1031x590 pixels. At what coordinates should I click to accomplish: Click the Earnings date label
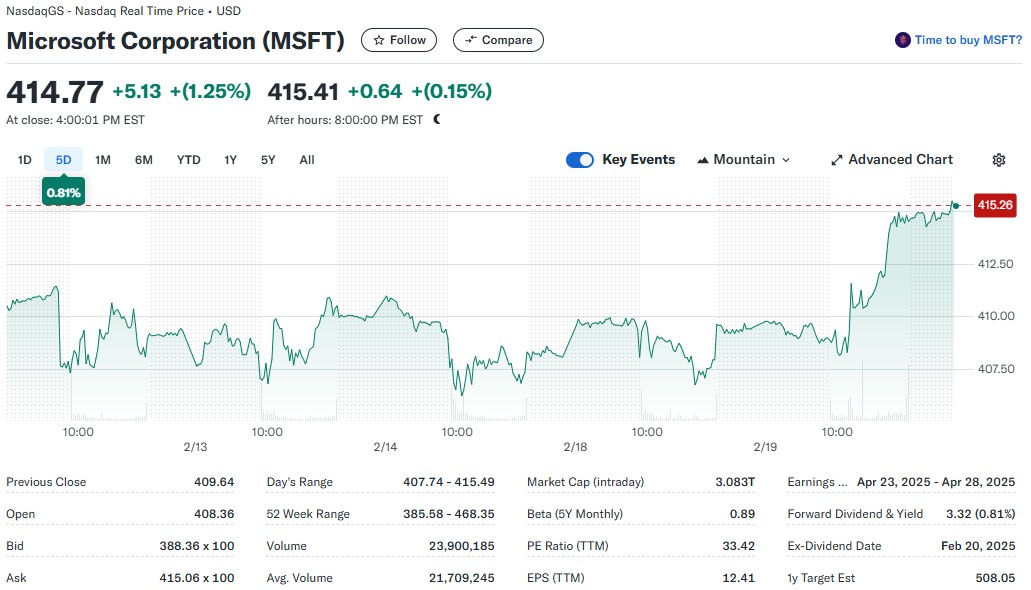(x=817, y=482)
